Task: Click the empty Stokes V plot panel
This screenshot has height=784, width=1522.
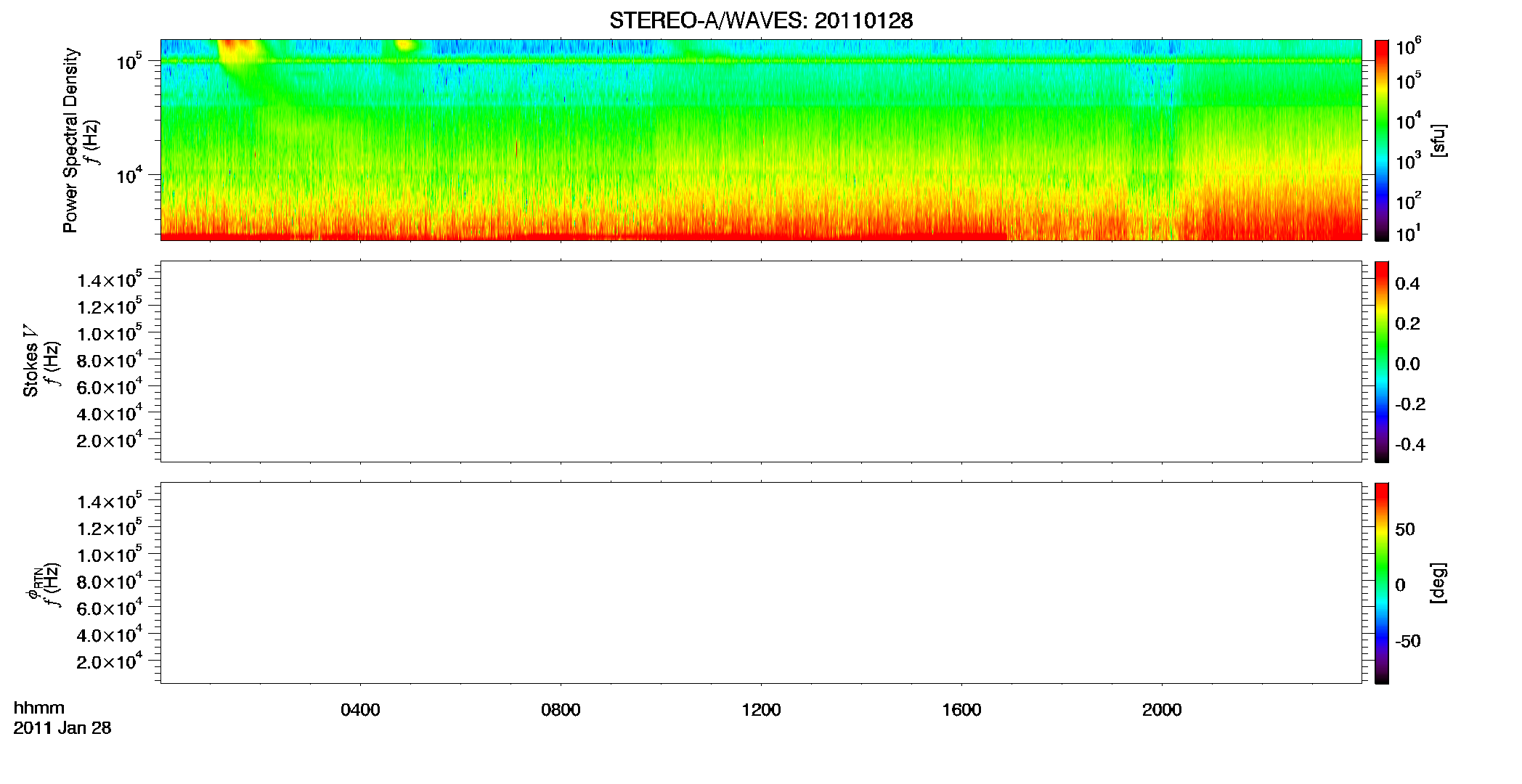Action: (761, 362)
